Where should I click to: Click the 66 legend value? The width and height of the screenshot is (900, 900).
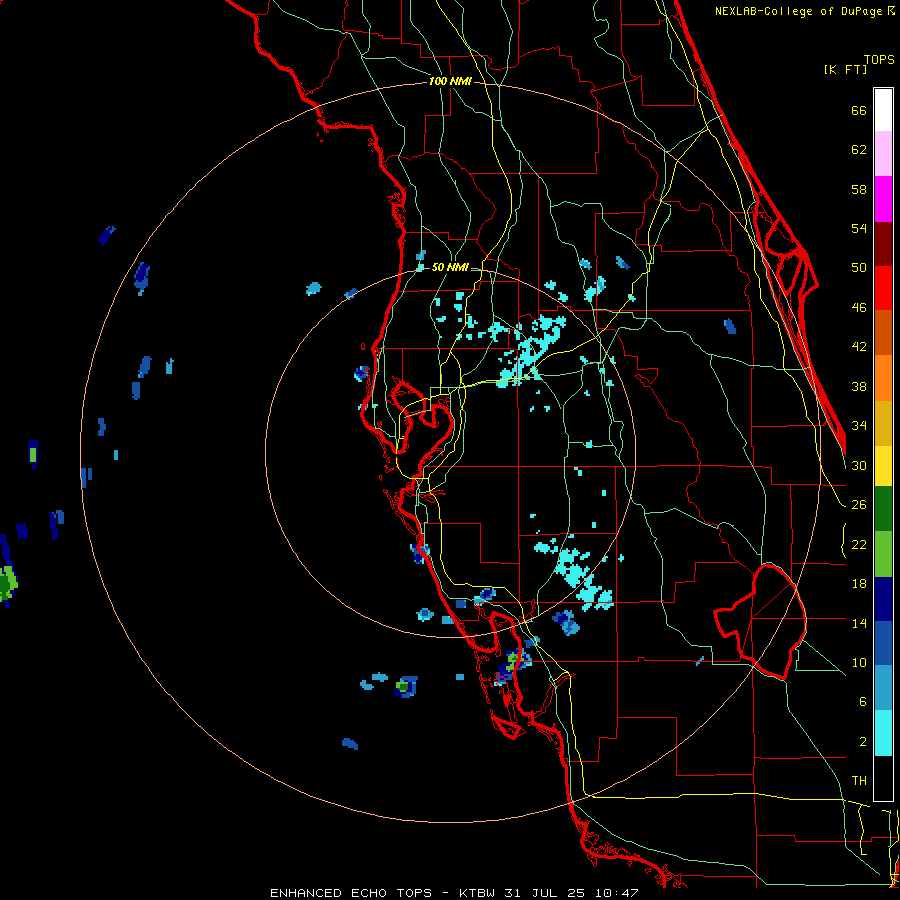click(859, 110)
